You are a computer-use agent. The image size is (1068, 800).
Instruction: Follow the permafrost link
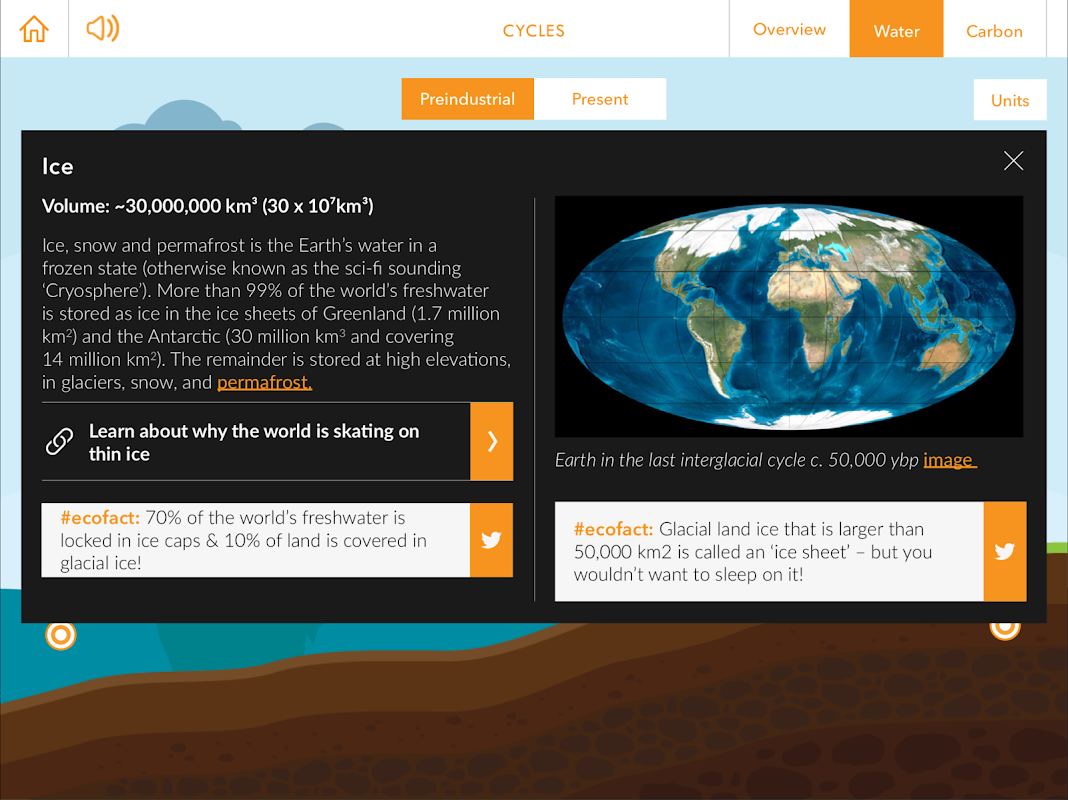tap(264, 383)
